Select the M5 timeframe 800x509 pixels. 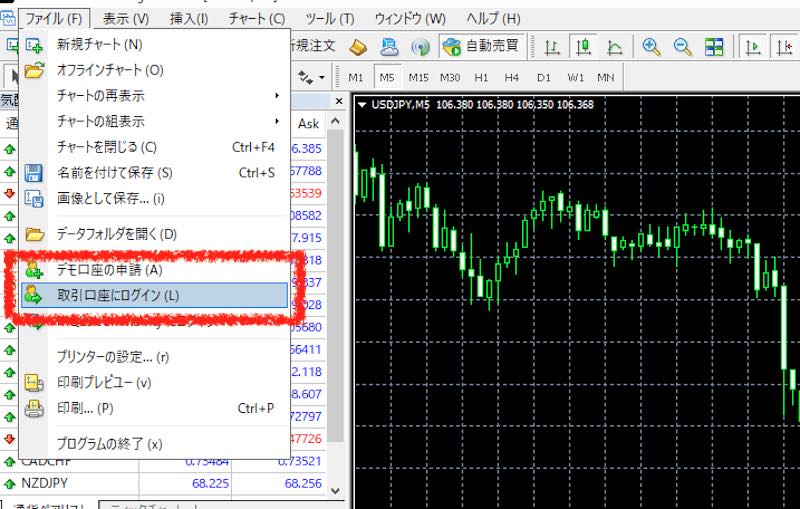387,78
